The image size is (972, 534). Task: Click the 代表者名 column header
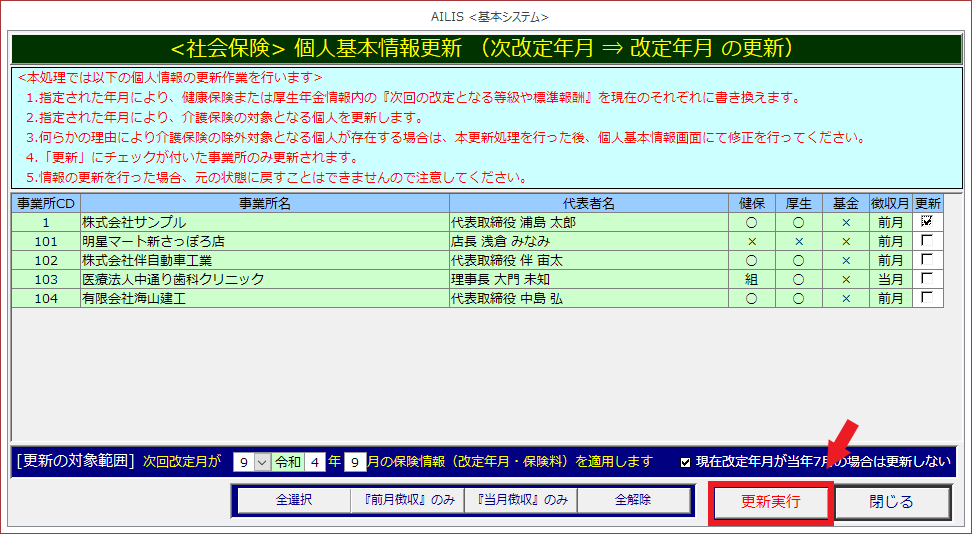(589, 203)
